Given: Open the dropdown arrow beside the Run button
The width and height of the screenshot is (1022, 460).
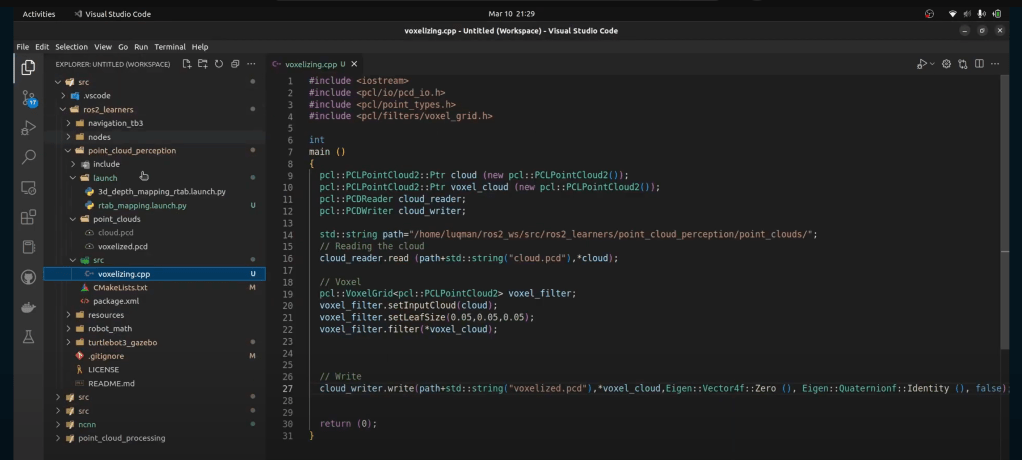Looking at the screenshot, I should click(x=932, y=64).
